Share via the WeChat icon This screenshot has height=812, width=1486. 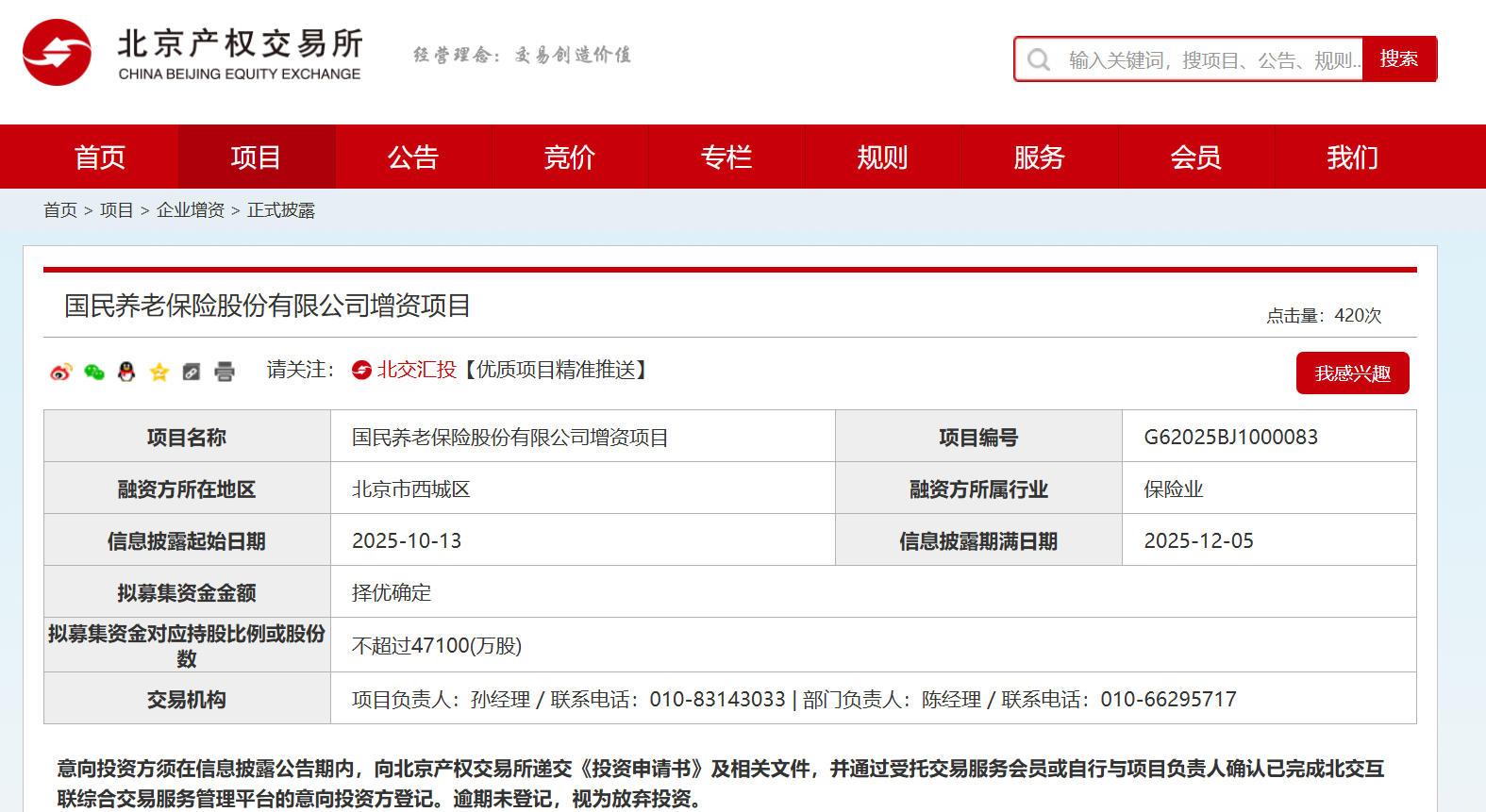pos(93,372)
